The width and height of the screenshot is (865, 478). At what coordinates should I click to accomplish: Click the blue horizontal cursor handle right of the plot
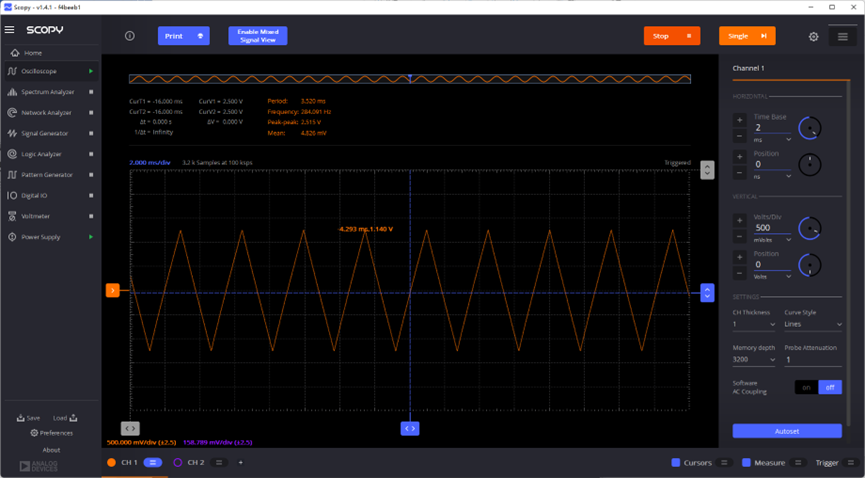click(707, 293)
